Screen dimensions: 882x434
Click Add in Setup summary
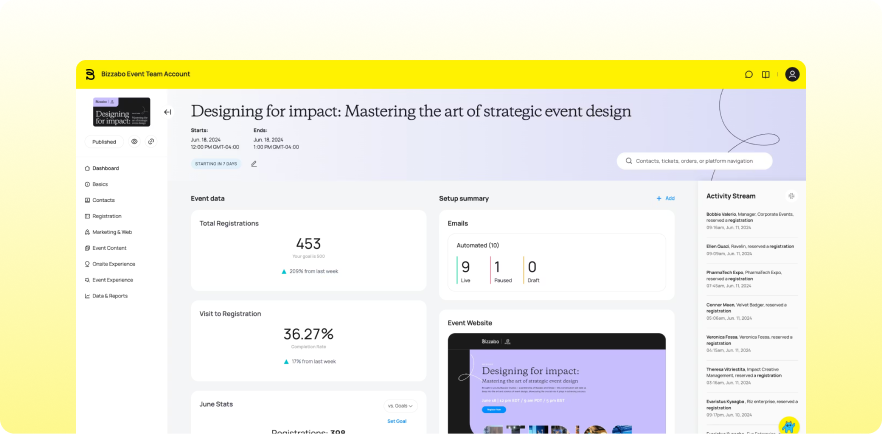point(666,198)
